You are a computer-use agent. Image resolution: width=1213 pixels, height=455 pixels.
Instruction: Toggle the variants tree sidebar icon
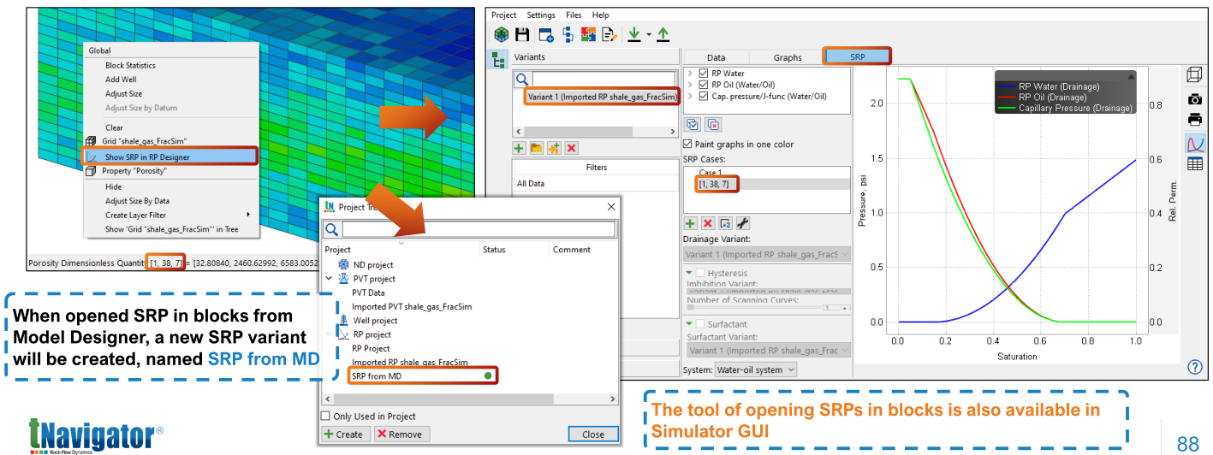click(499, 59)
